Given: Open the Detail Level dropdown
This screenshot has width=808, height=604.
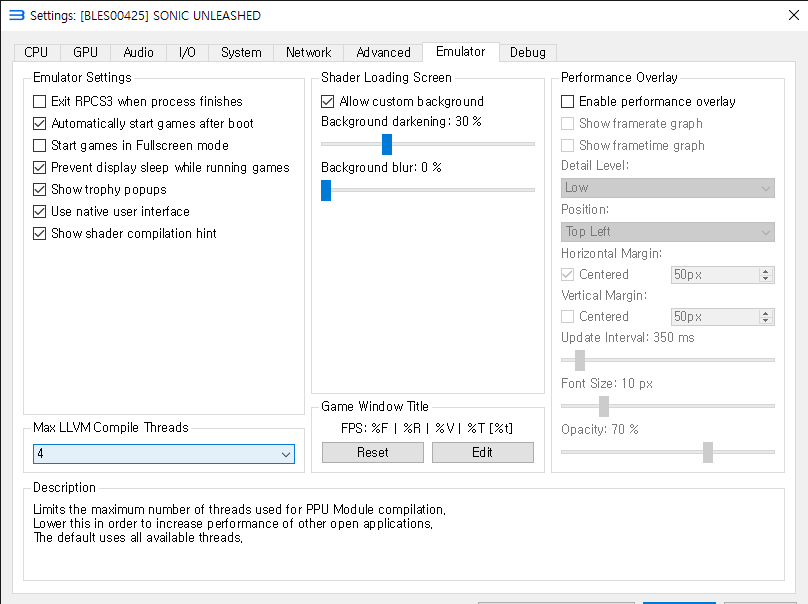Looking at the screenshot, I should [x=668, y=188].
